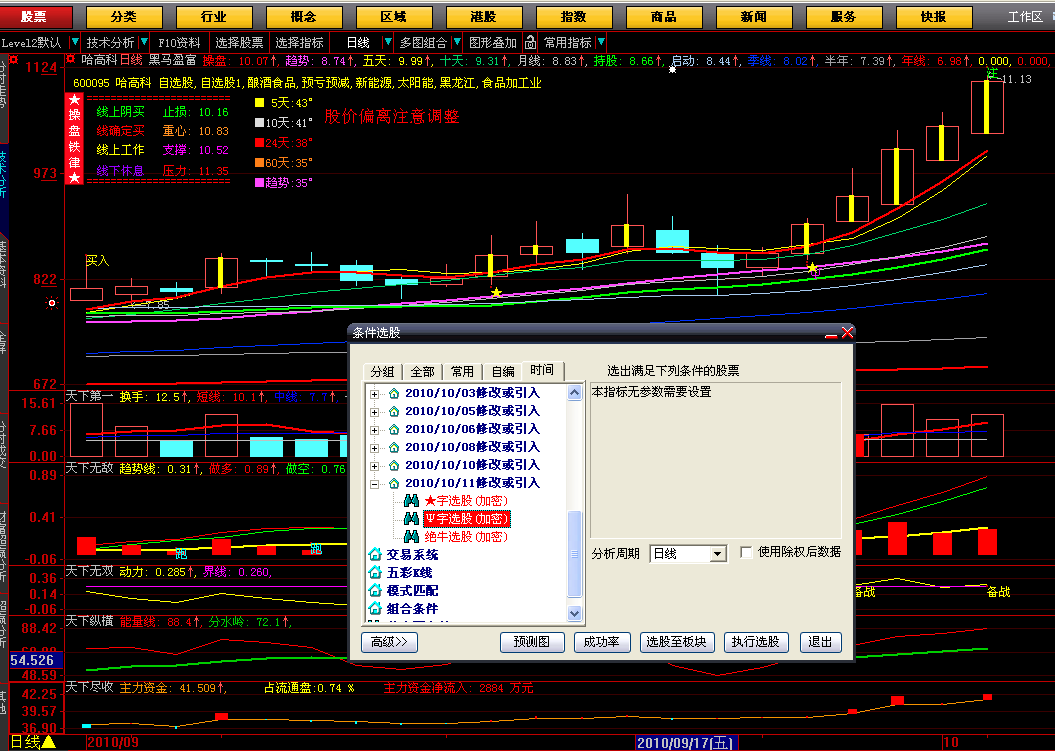Viewport: 1055px width, 751px height.
Task: Click the 选股至板块 button
Action: (676, 642)
